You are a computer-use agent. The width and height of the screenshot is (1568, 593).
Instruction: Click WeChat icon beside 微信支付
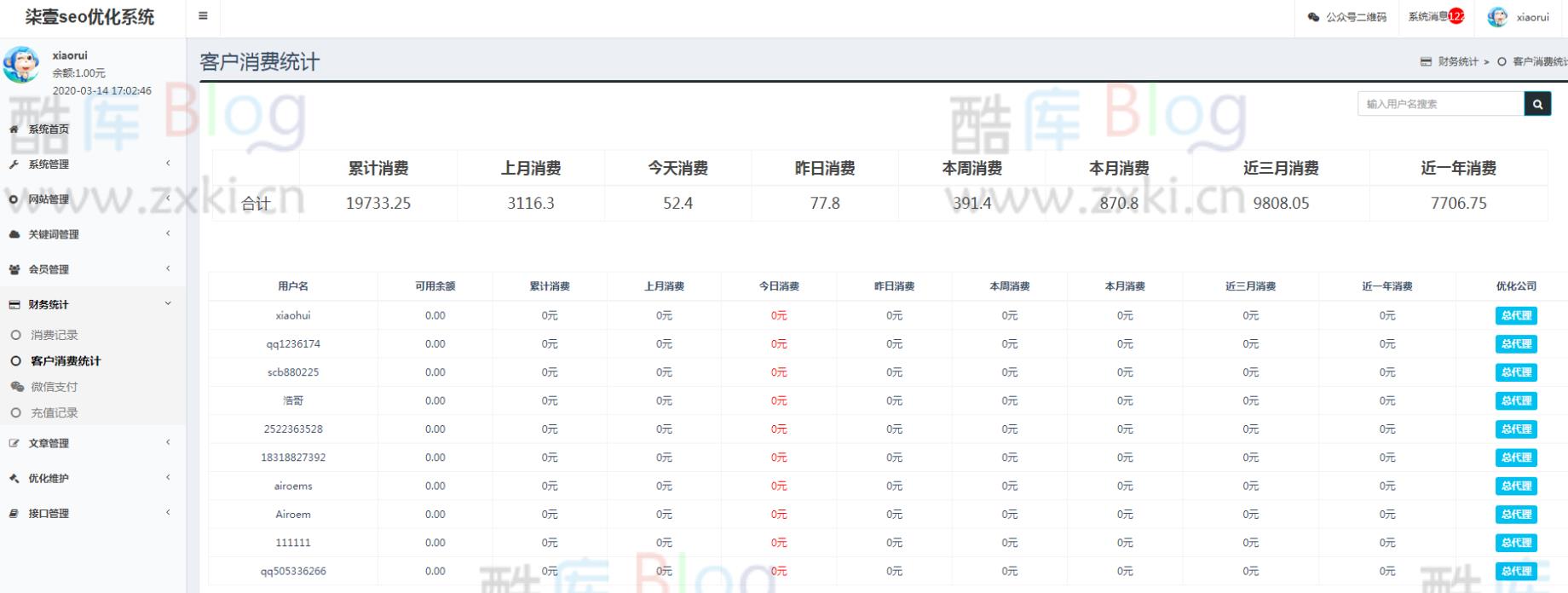[x=17, y=387]
